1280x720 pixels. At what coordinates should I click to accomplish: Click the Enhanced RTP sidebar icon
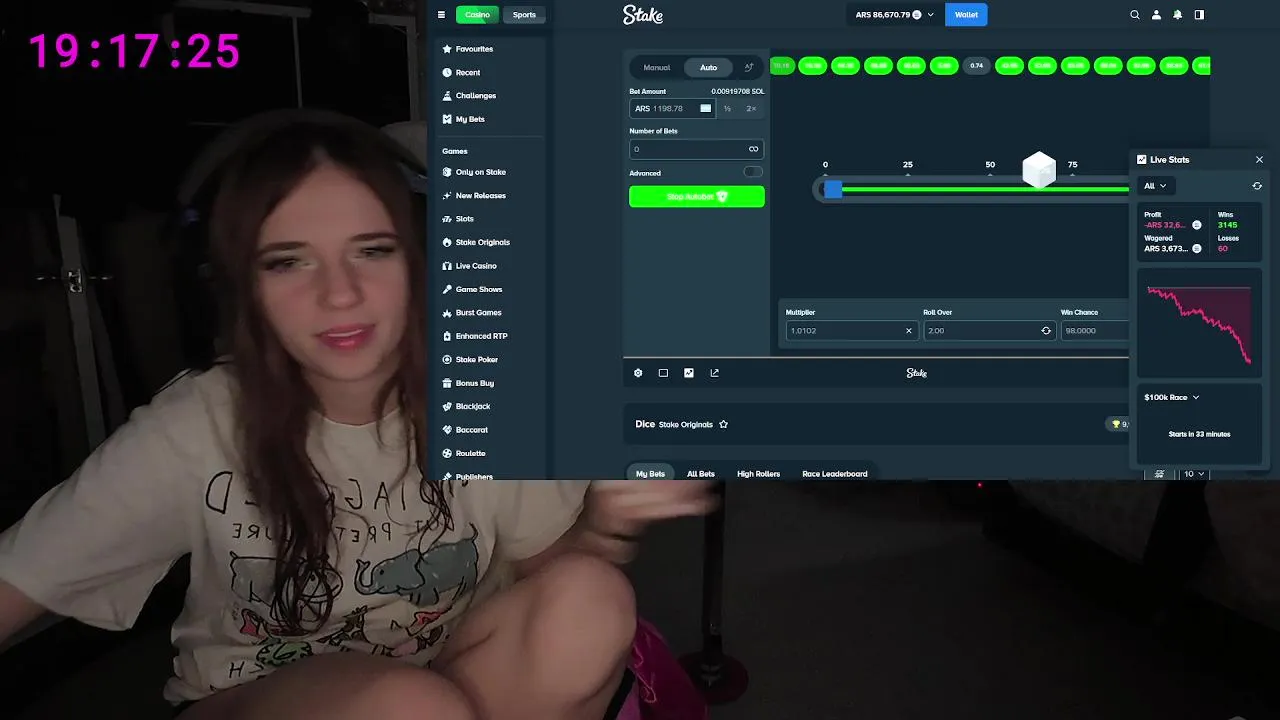pos(447,336)
